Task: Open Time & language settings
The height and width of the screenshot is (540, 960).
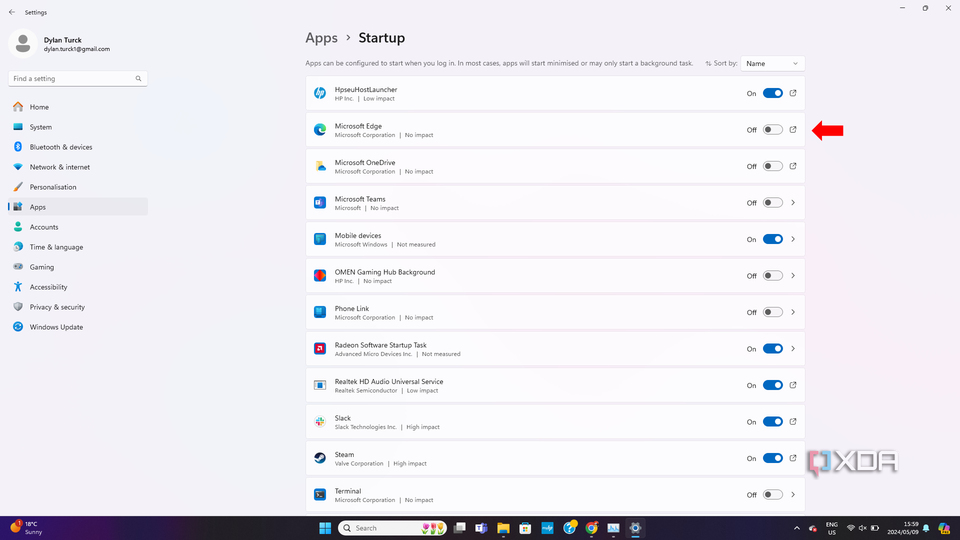Action: [x=78, y=247]
